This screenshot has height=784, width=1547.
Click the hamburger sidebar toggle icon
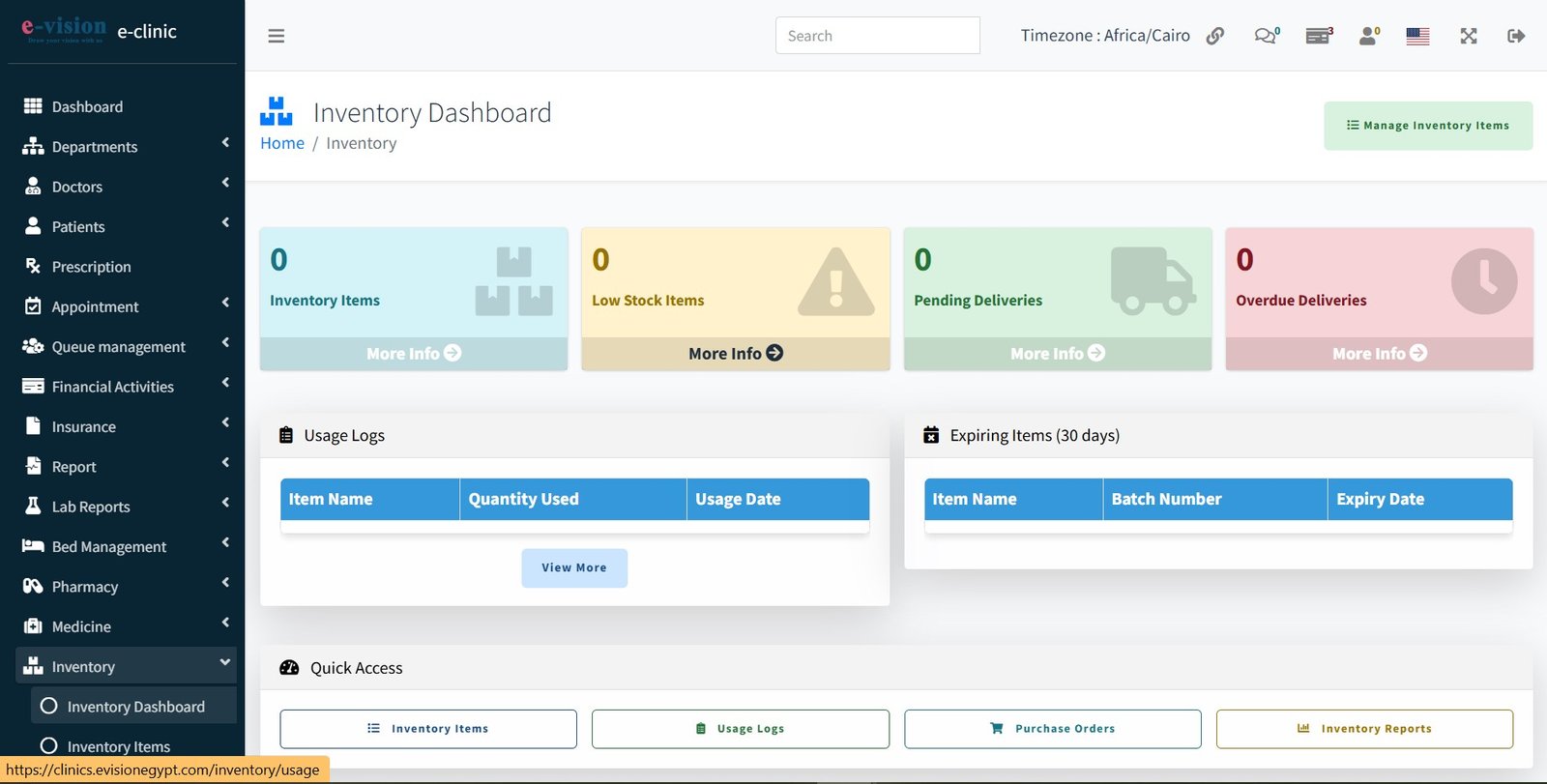point(276,36)
